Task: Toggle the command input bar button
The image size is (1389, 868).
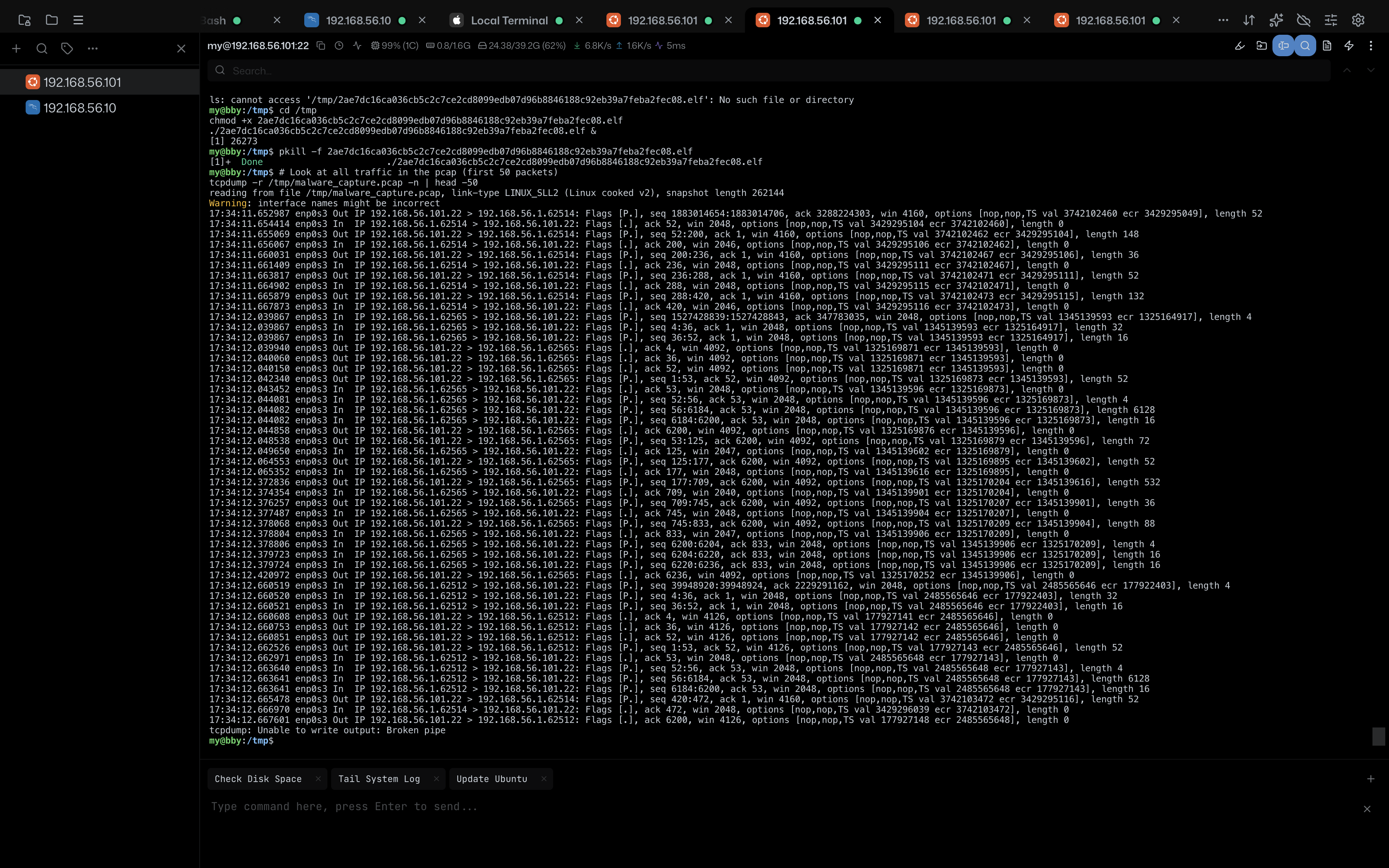Action: click(x=1284, y=45)
